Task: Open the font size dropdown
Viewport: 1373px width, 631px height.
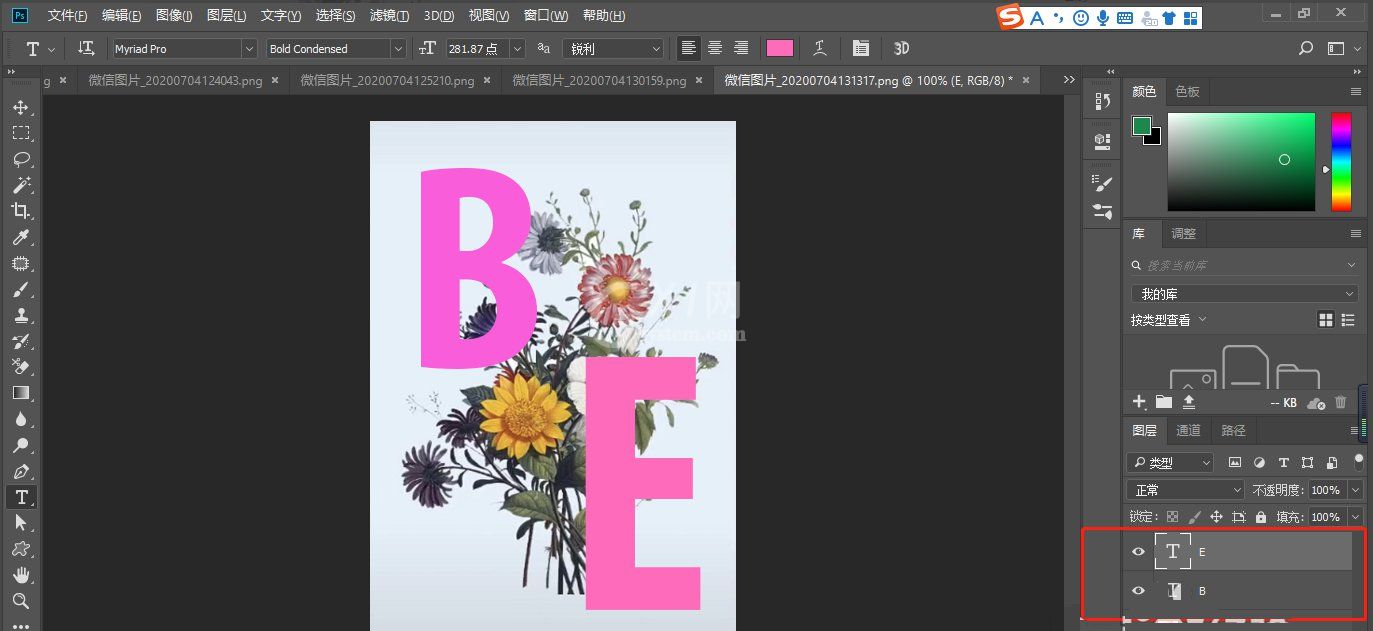Action: click(517, 48)
